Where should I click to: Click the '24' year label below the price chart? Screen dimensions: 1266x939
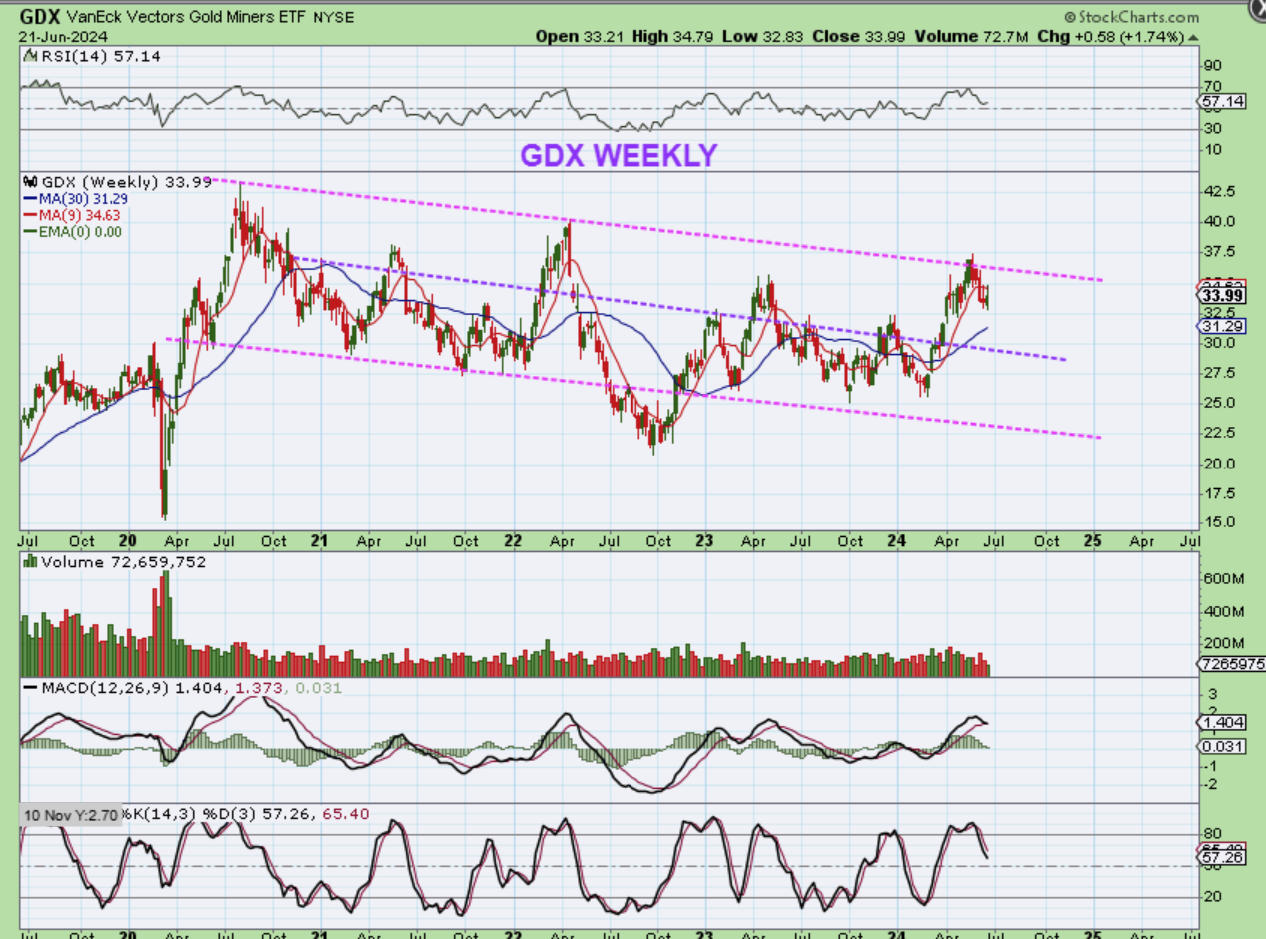(x=897, y=541)
